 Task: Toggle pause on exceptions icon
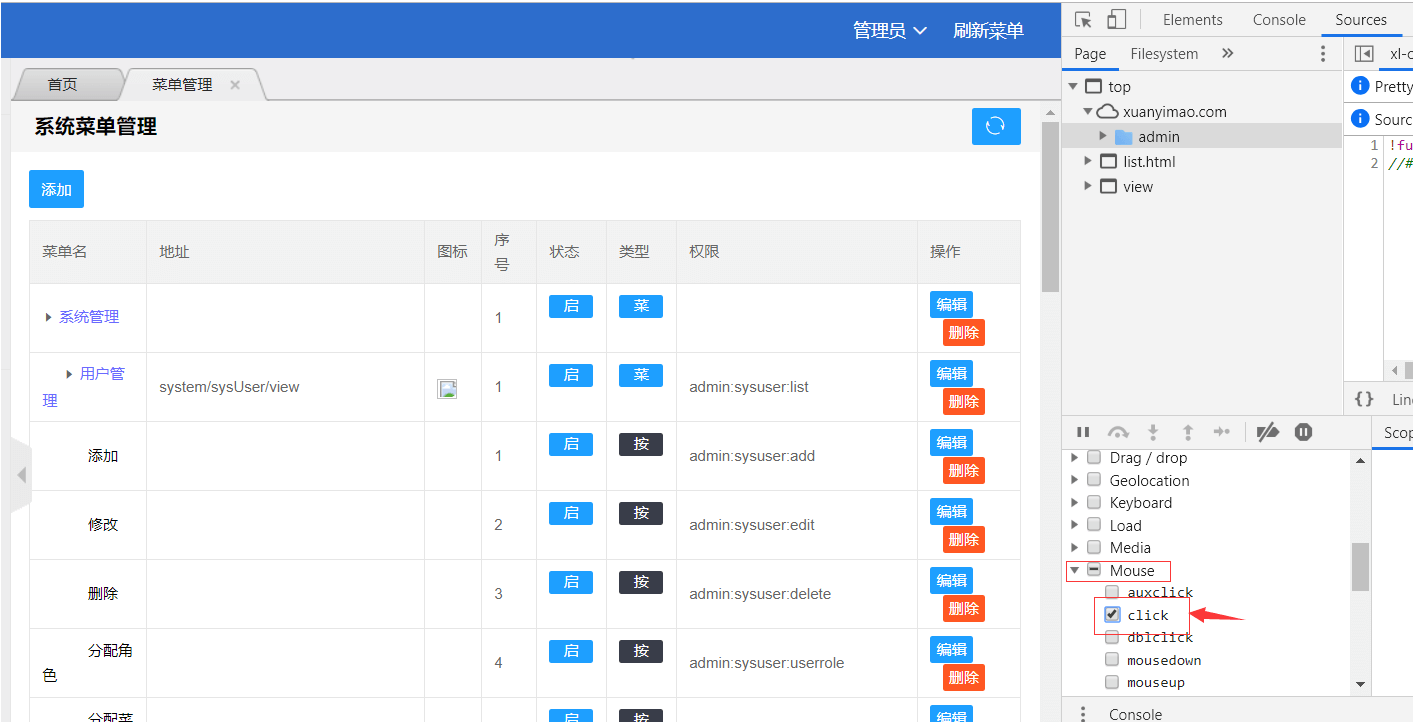coord(1303,432)
